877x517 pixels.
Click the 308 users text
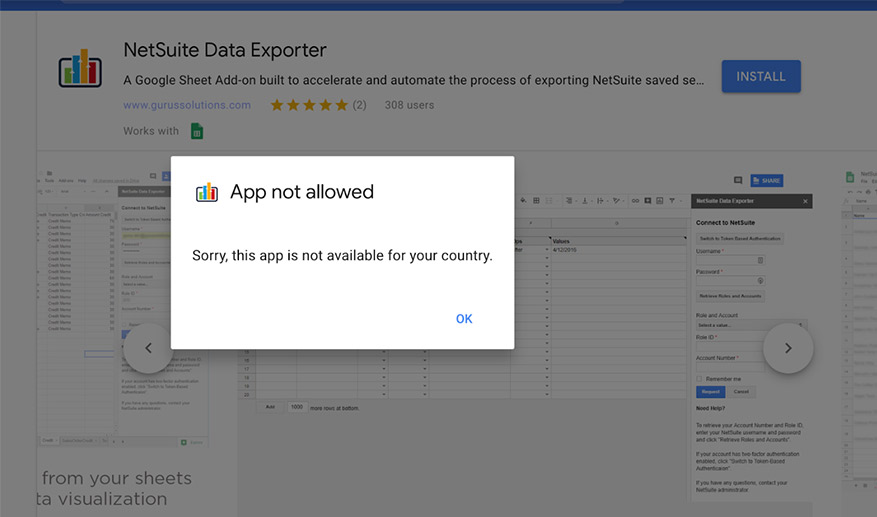tap(409, 105)
